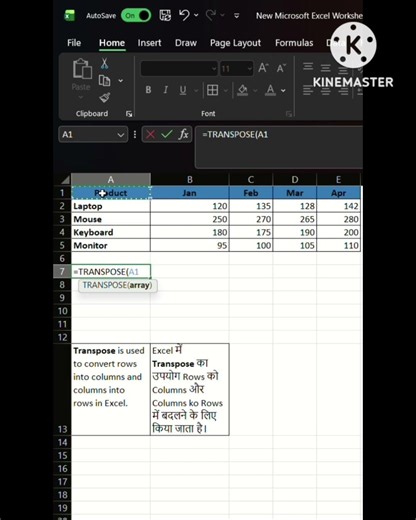
Task: Click cell with value 142
Action: 338,206
